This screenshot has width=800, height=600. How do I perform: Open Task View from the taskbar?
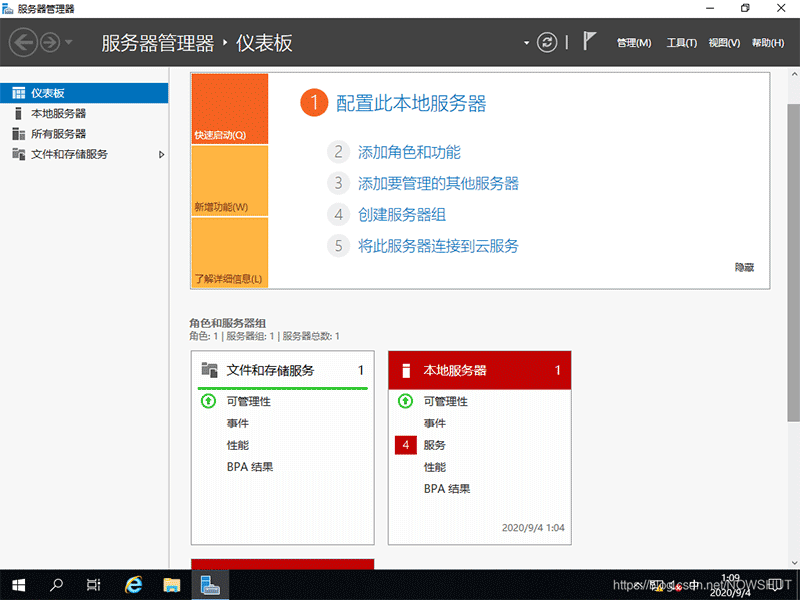click(x=94, y=585)
